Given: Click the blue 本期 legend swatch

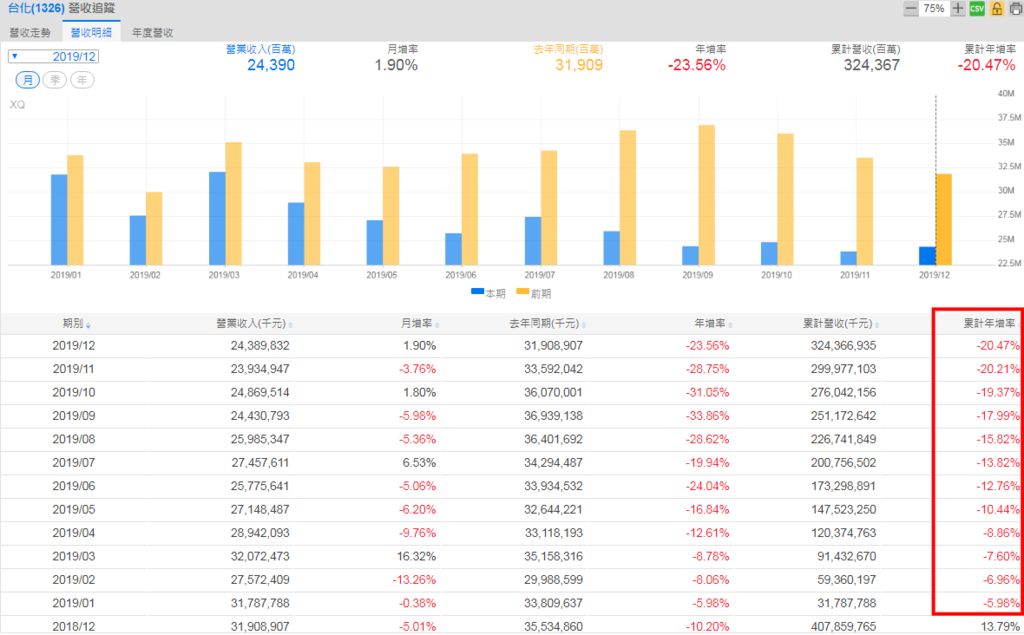Looking at the screenshot, I should pyautogui.click(x=477, y=292).
